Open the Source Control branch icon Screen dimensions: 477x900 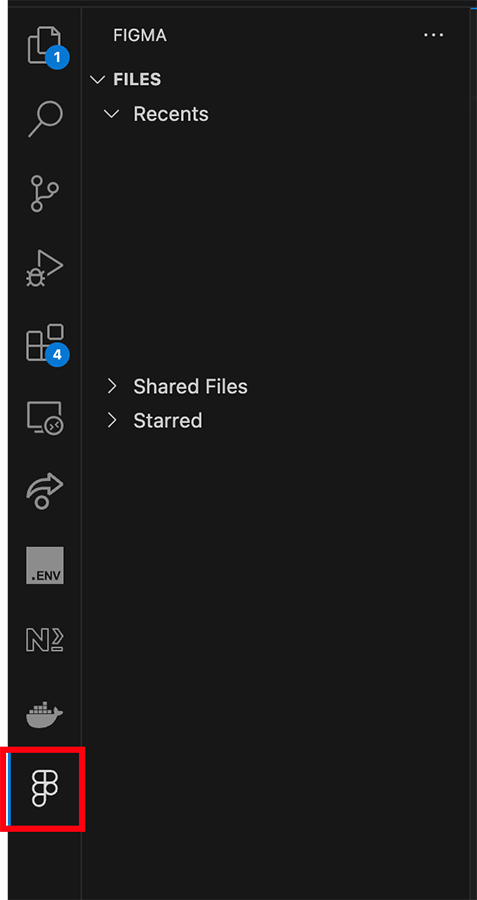[45, 193]
